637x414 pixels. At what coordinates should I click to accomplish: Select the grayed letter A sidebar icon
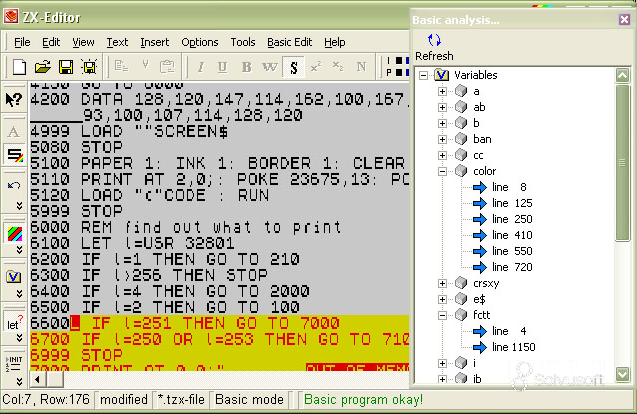click(13, 132)
